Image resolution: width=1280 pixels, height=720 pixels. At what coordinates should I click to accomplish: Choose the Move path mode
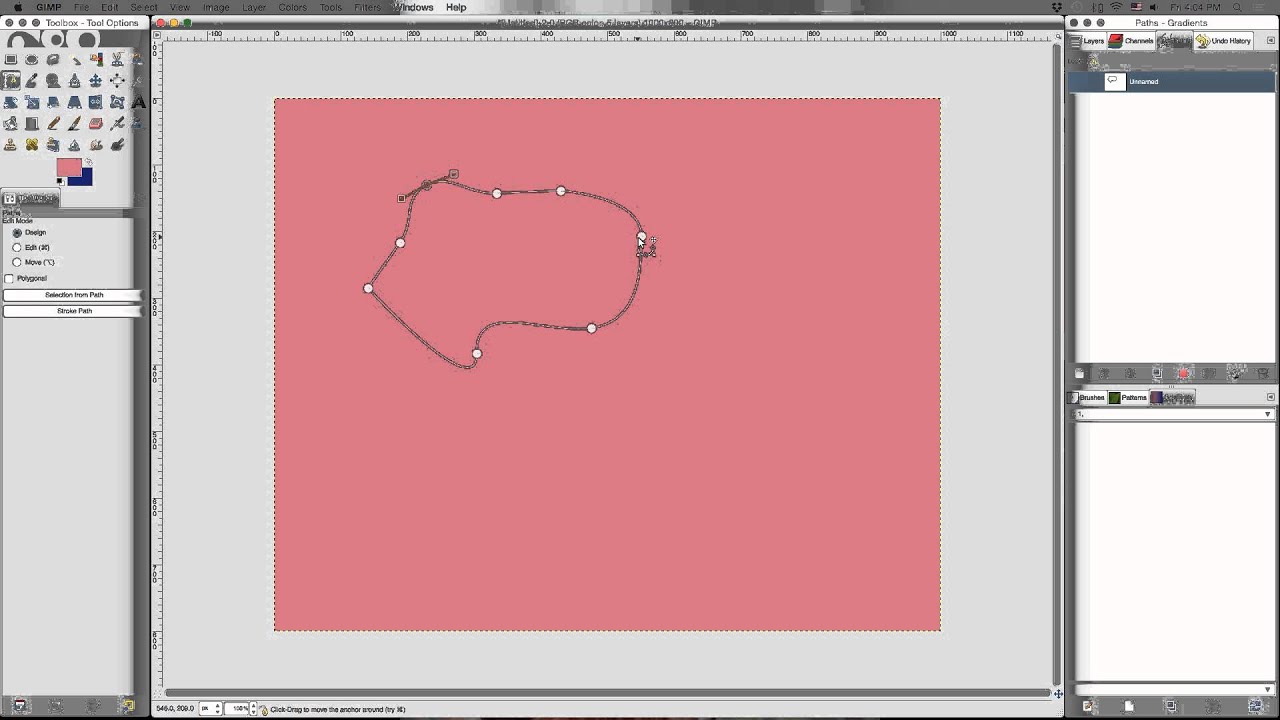pyautogui.click(x=17, y=262)
